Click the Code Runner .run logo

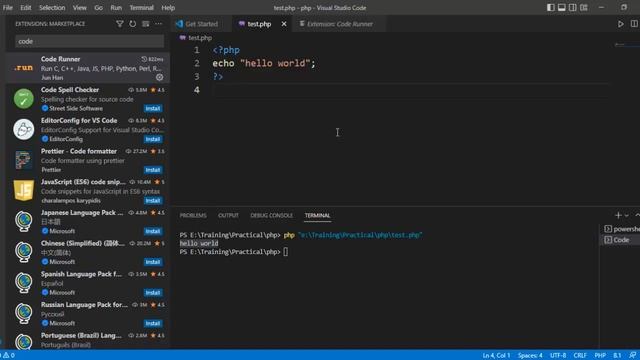click(x=23, y=68)
